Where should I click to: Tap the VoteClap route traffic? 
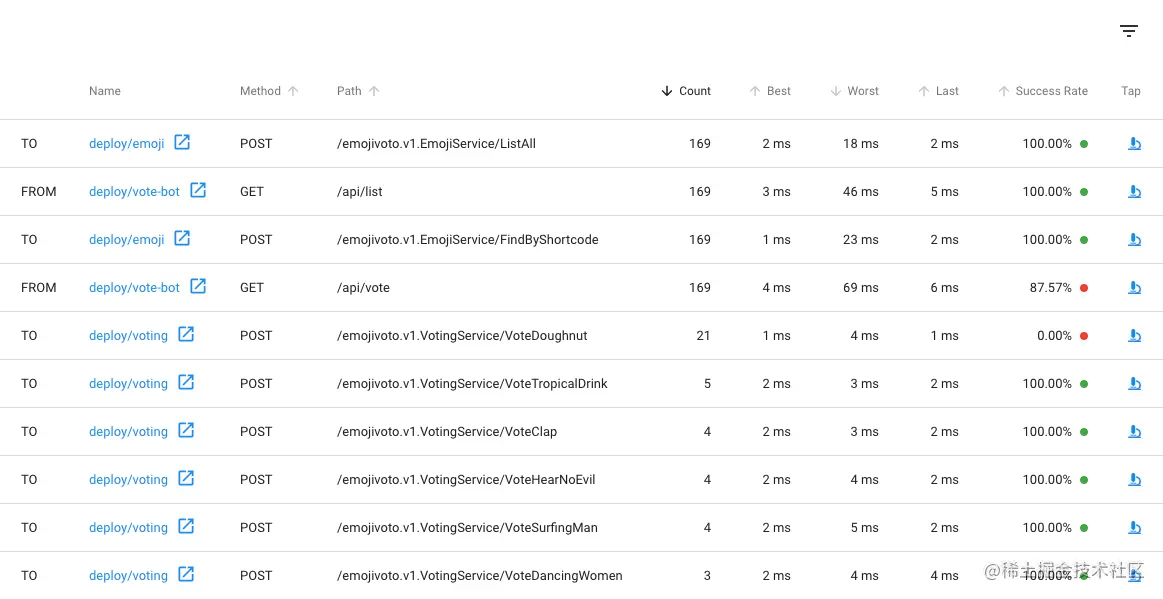1134,431
